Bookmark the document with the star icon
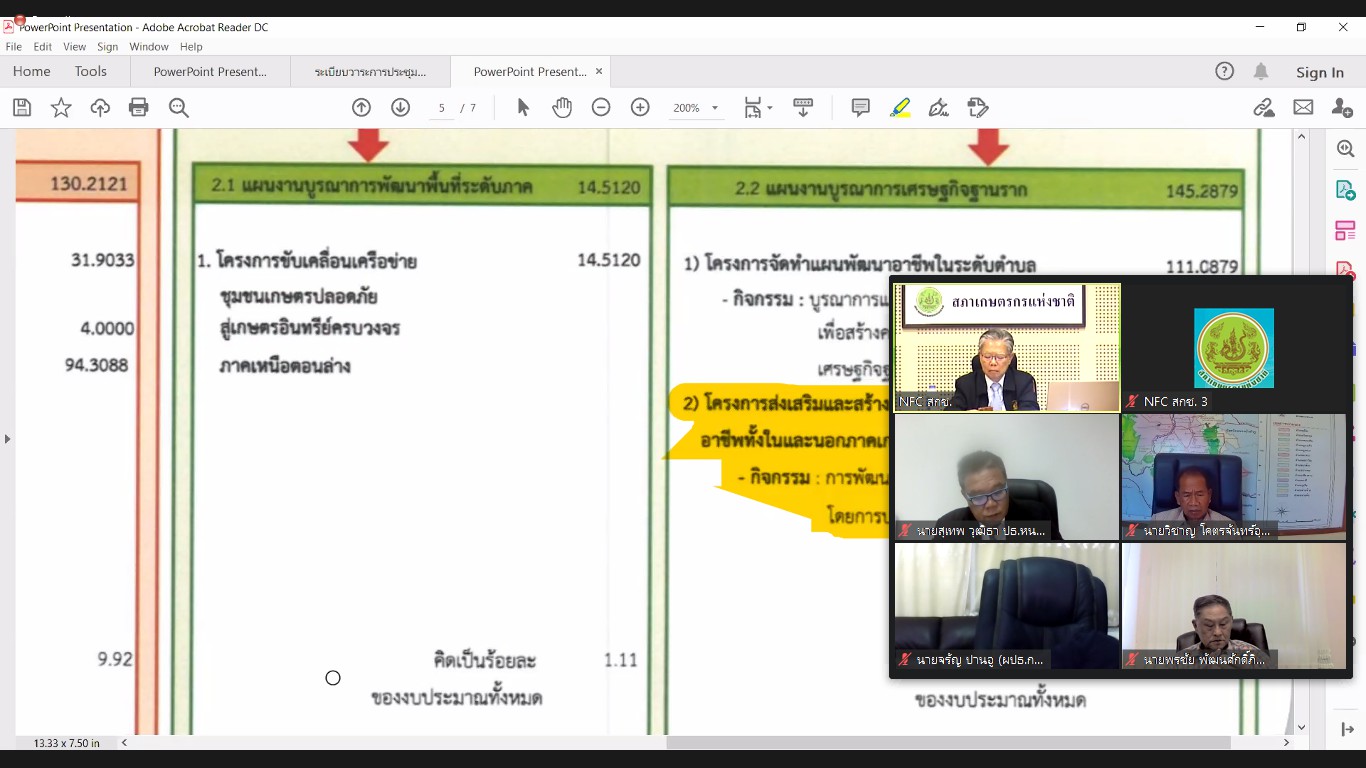 61,108
